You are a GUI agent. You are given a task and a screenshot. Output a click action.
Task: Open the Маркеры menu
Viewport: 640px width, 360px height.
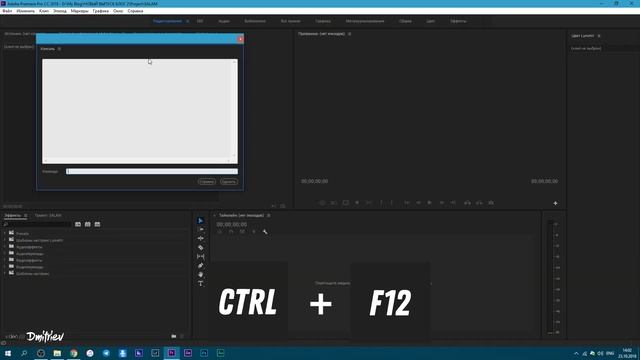79,11
